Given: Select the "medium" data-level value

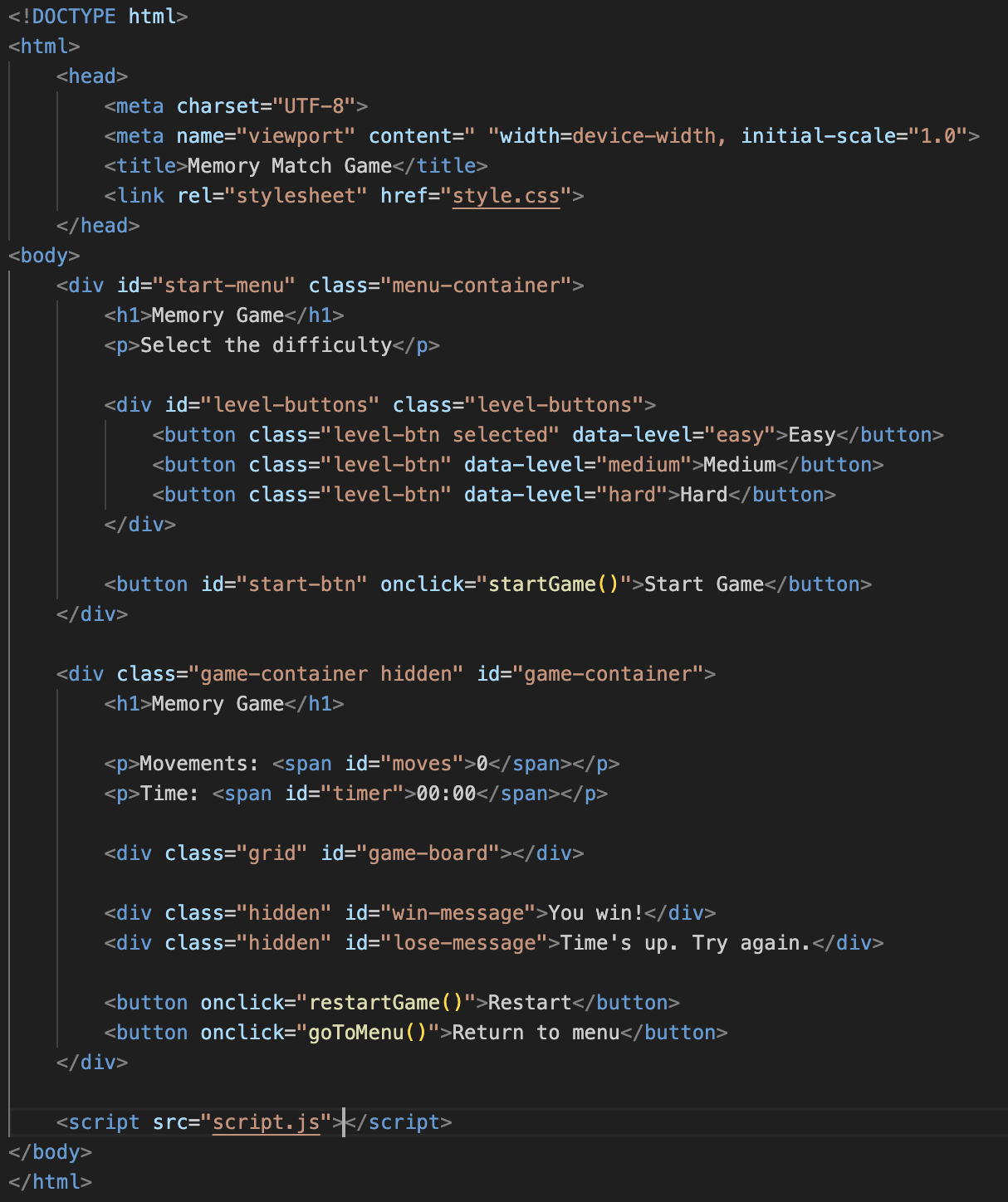Looking at the screenshot, I should click(643, 465).
